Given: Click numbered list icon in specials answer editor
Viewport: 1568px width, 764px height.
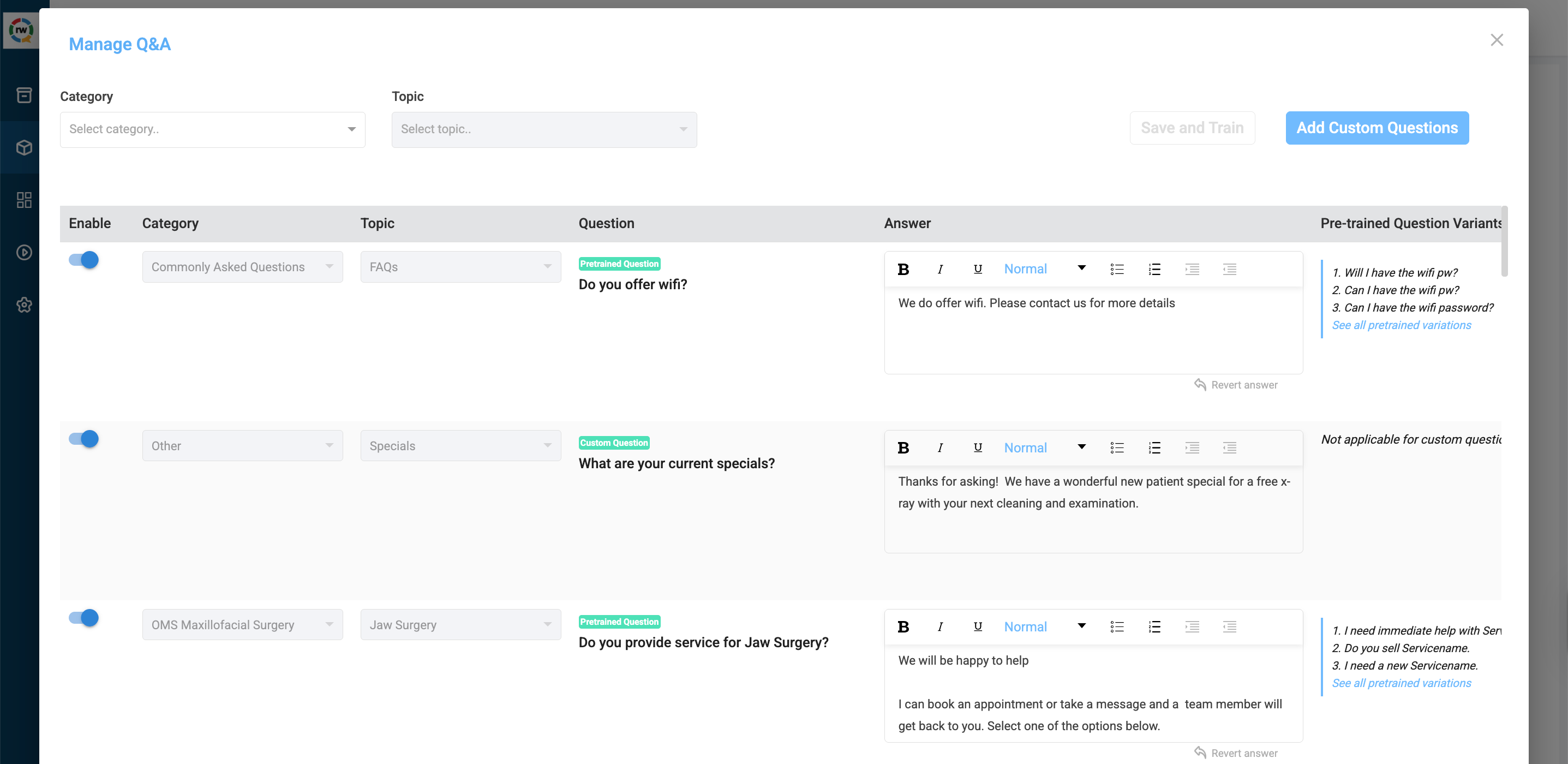Looking at the screenshot, I should pos(1154,448).
